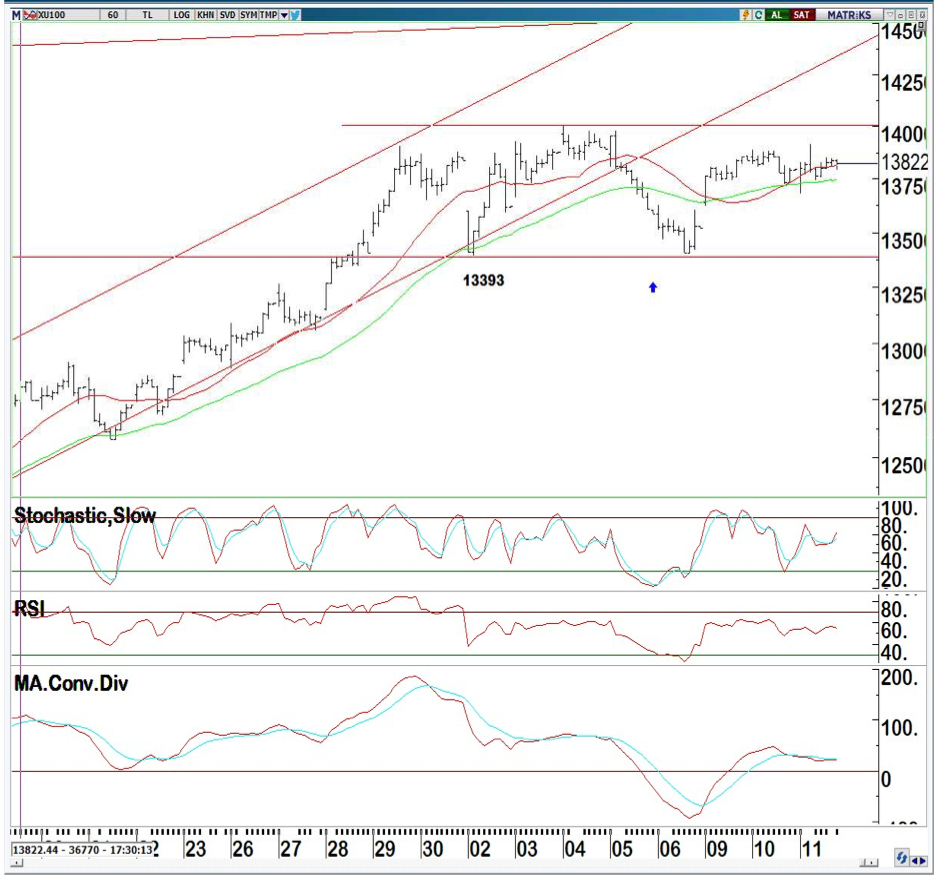The width and height of the screenshot is (936, 878).
Task: Click the Twitter bird icon
Action: pyautogui.click(x=296, y=15)
